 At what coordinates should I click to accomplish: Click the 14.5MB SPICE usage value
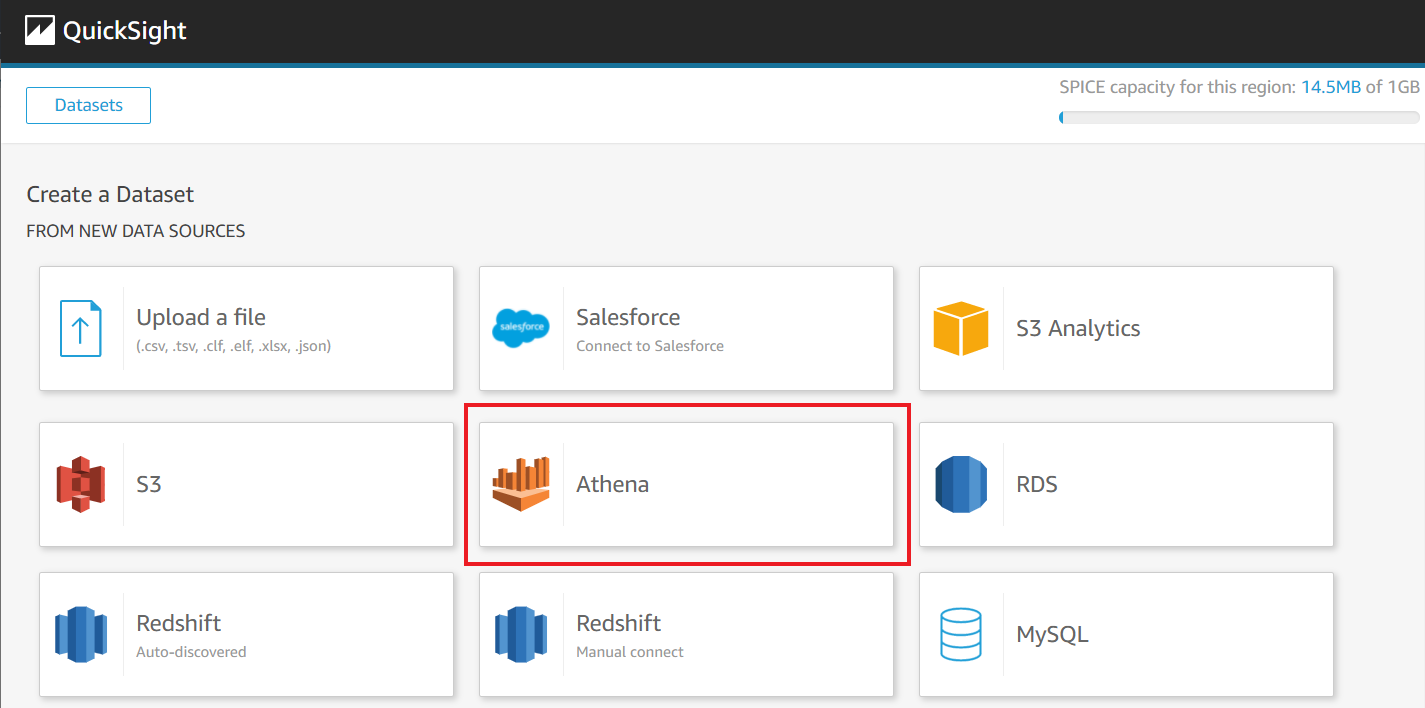tap(1331, 87)
